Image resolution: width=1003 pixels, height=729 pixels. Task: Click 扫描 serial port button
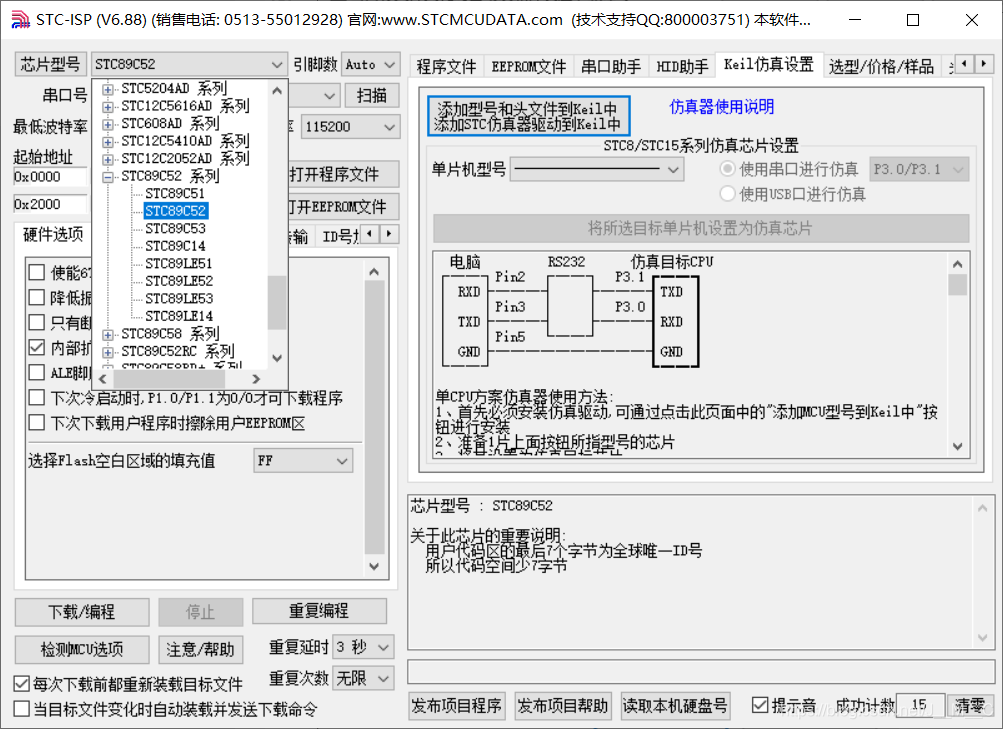(372, 96)
